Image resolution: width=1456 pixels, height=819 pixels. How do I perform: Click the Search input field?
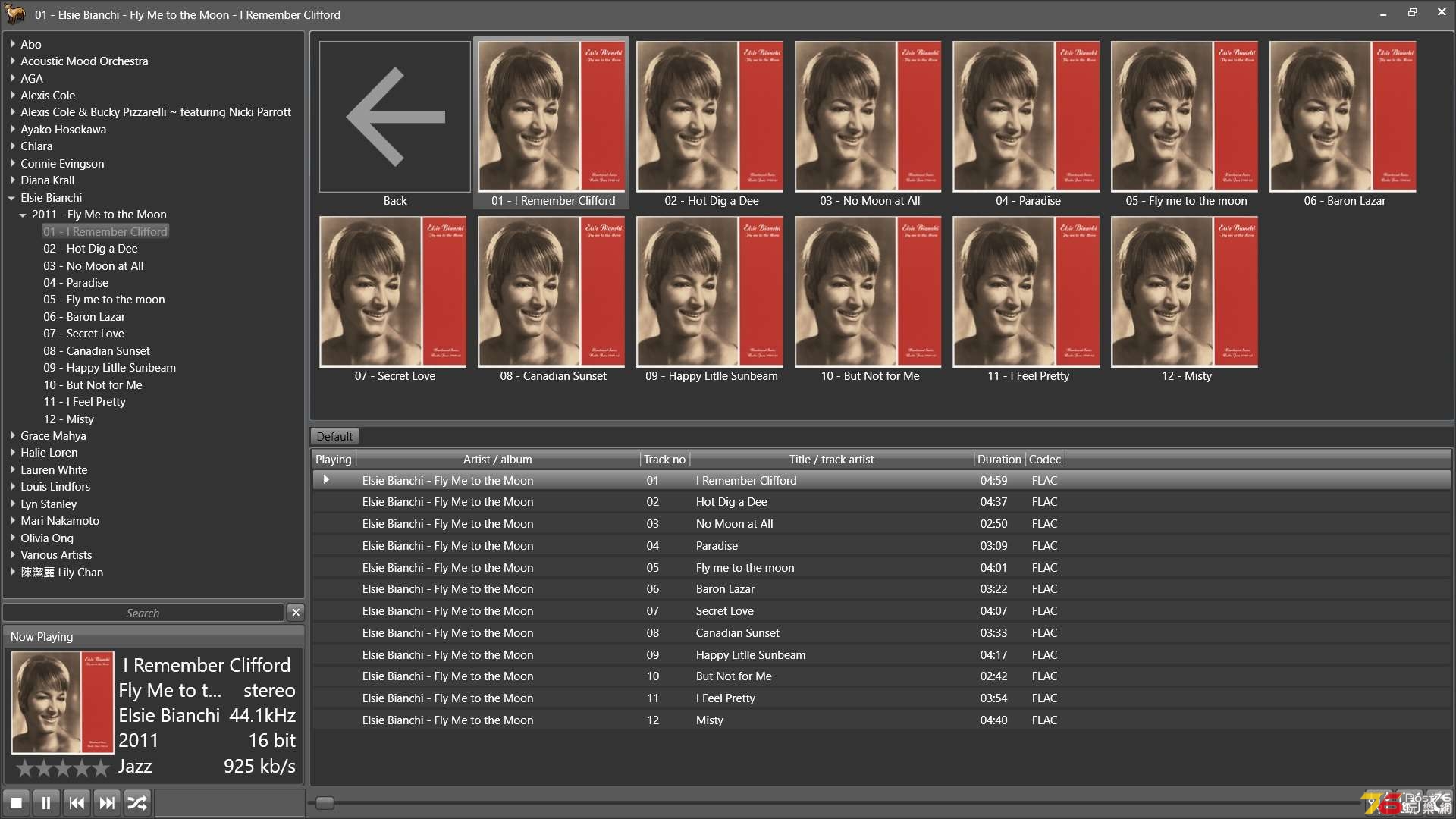(x=143, y=613)
